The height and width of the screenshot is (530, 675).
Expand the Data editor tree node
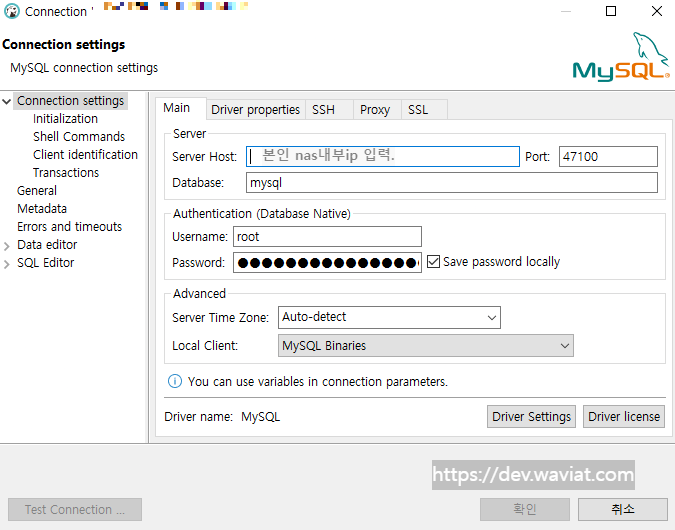(x=6, y=246)
